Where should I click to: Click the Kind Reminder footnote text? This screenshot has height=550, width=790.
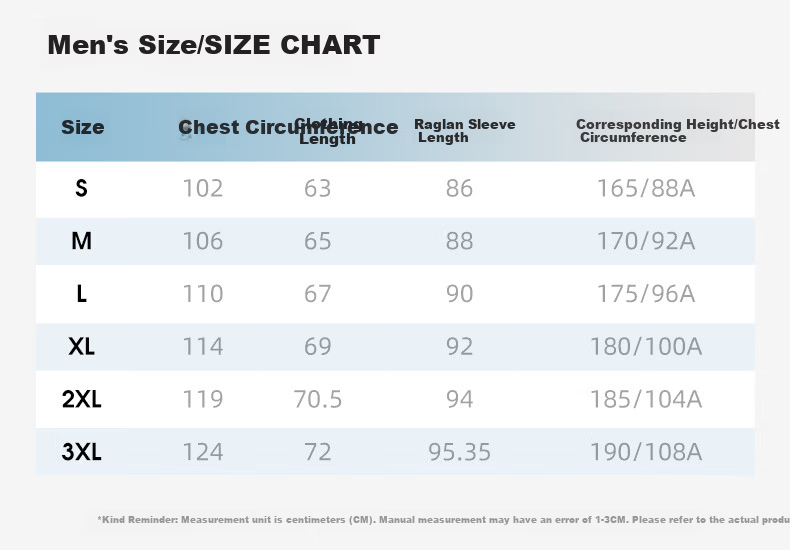(x=443, y=520)
